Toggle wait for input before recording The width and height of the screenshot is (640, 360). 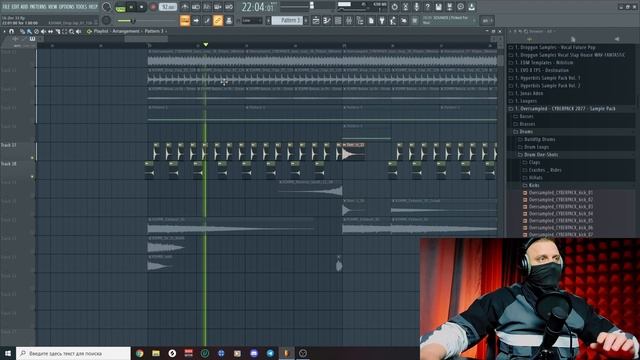[x=196, y=7]
